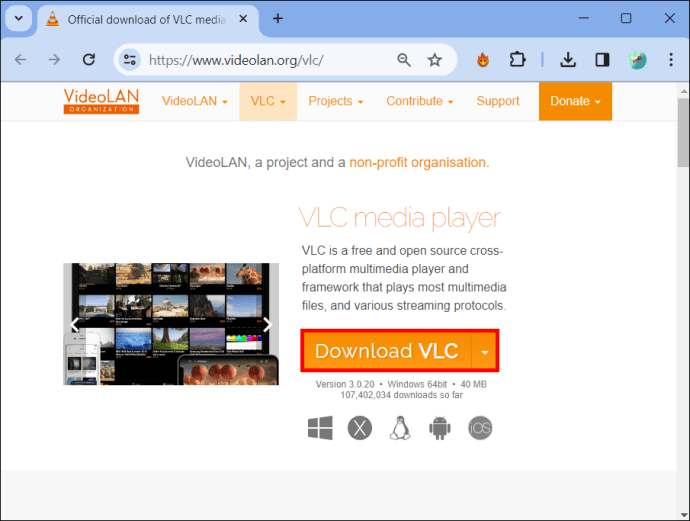Choose the Android platform icon
690x521 pixels.
(x=440, y=428)
